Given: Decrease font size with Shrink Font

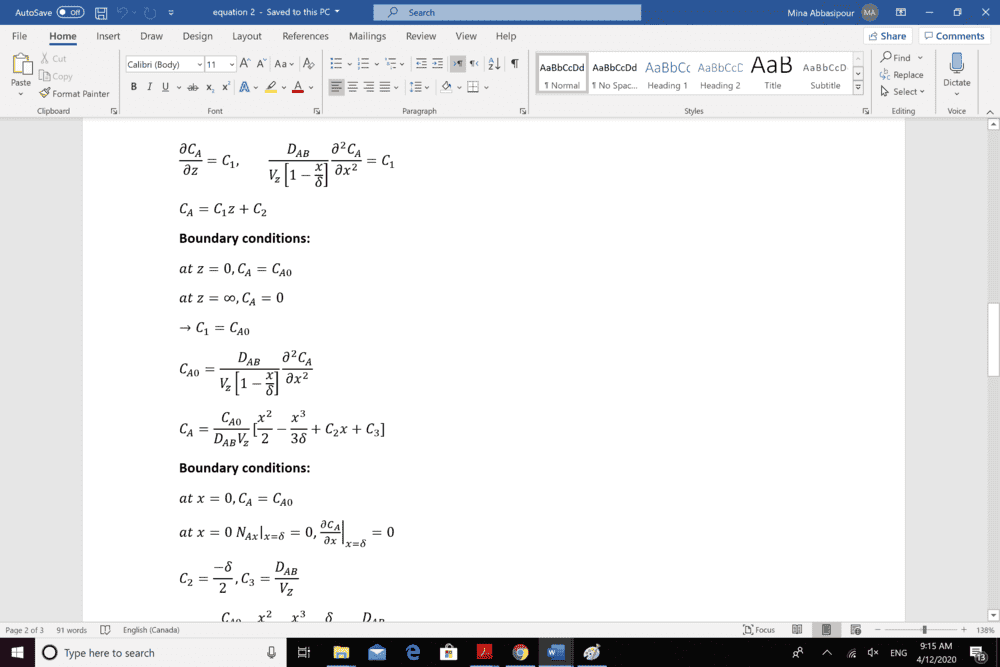Looking at the screenshot, I should (261, 64).
